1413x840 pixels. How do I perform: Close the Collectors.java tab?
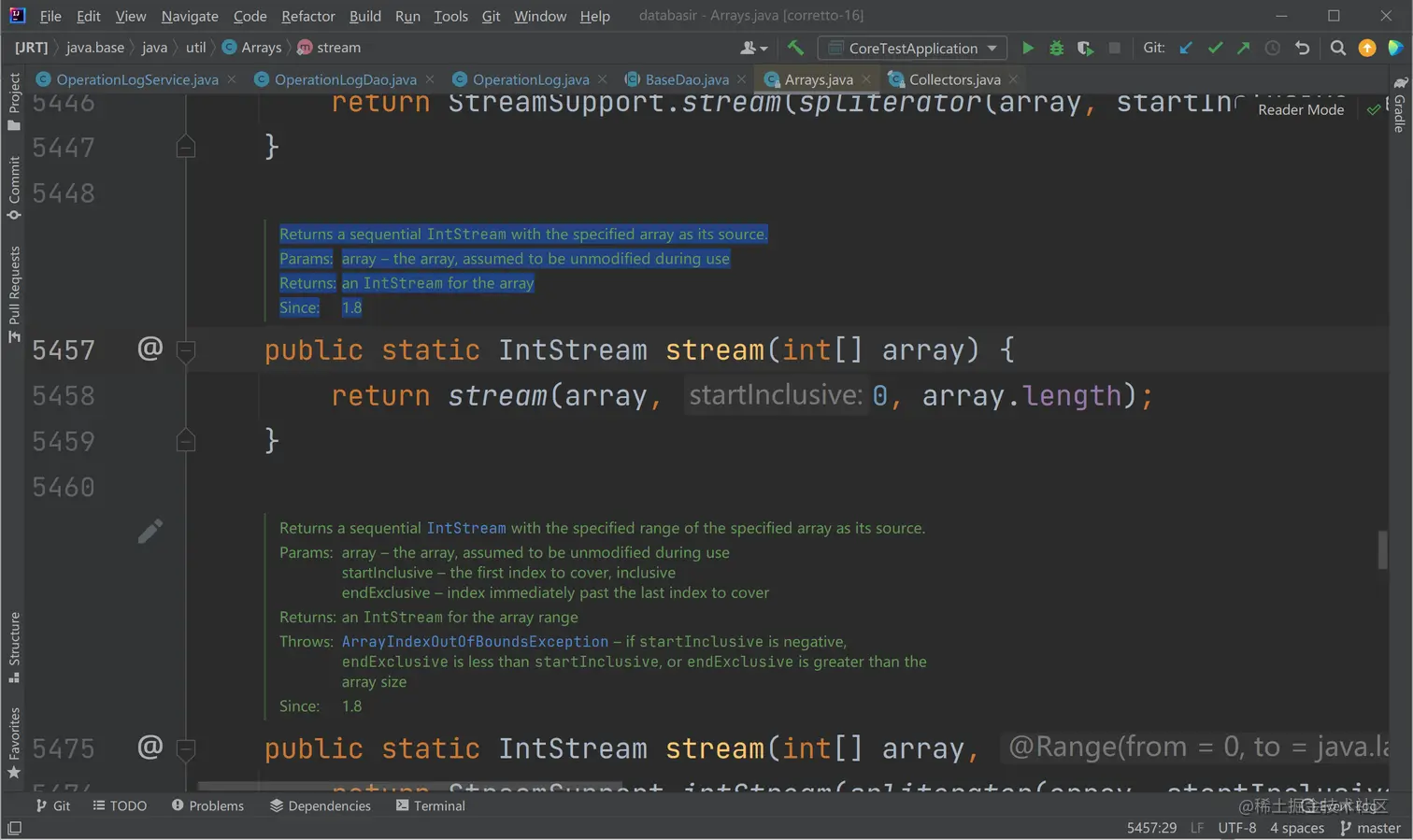(x=1013, y=79)
